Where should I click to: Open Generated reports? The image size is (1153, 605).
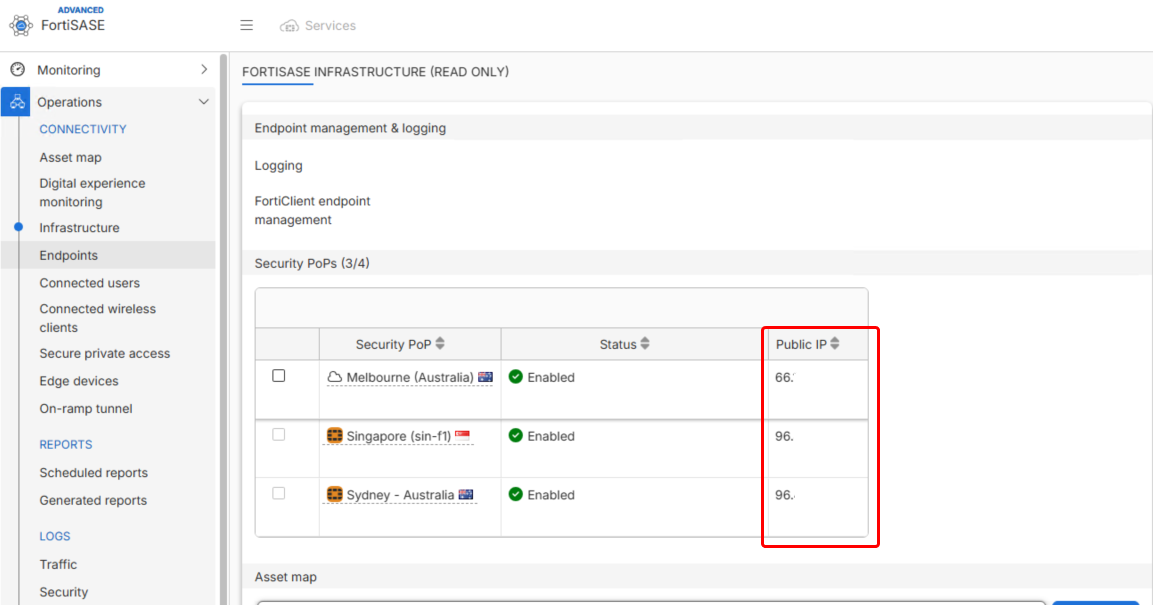point(93,501)
